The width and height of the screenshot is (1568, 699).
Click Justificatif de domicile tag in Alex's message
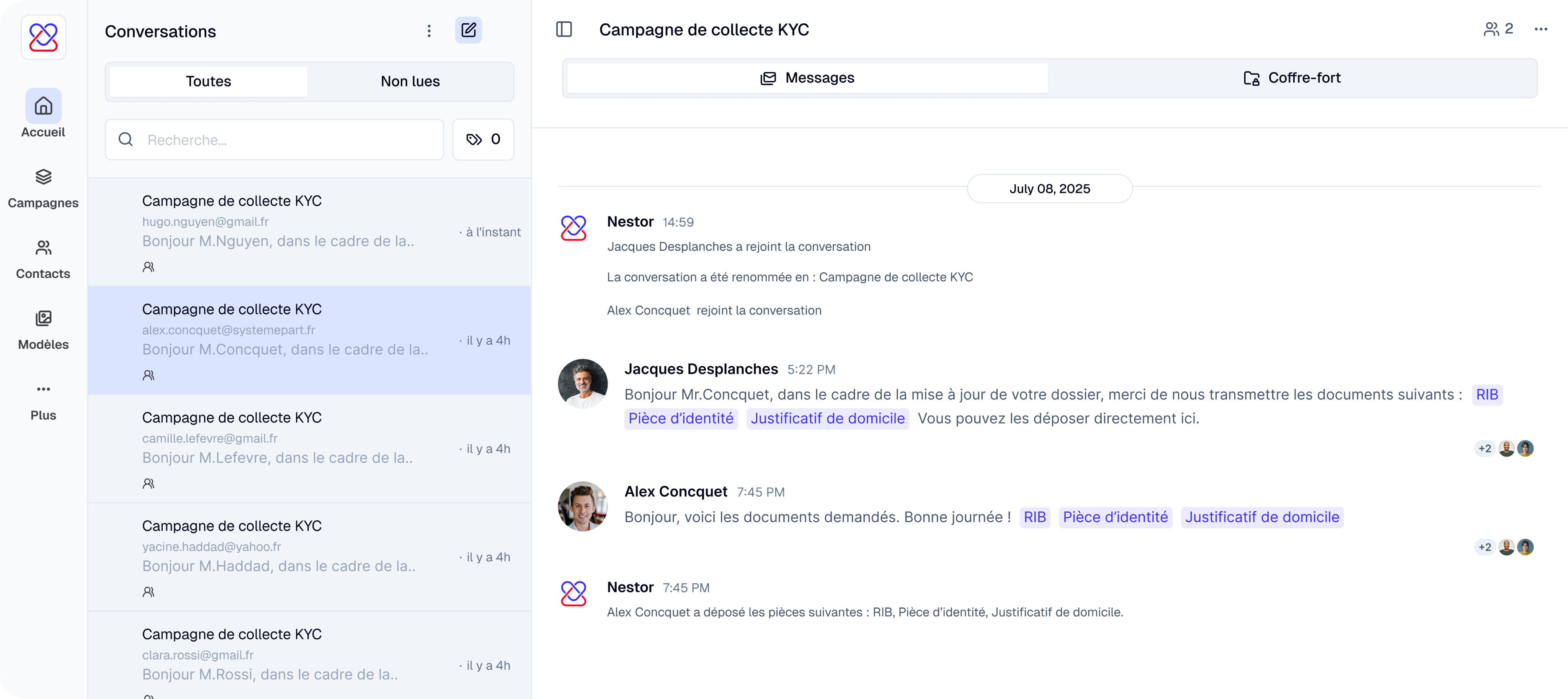(1262, 517)
